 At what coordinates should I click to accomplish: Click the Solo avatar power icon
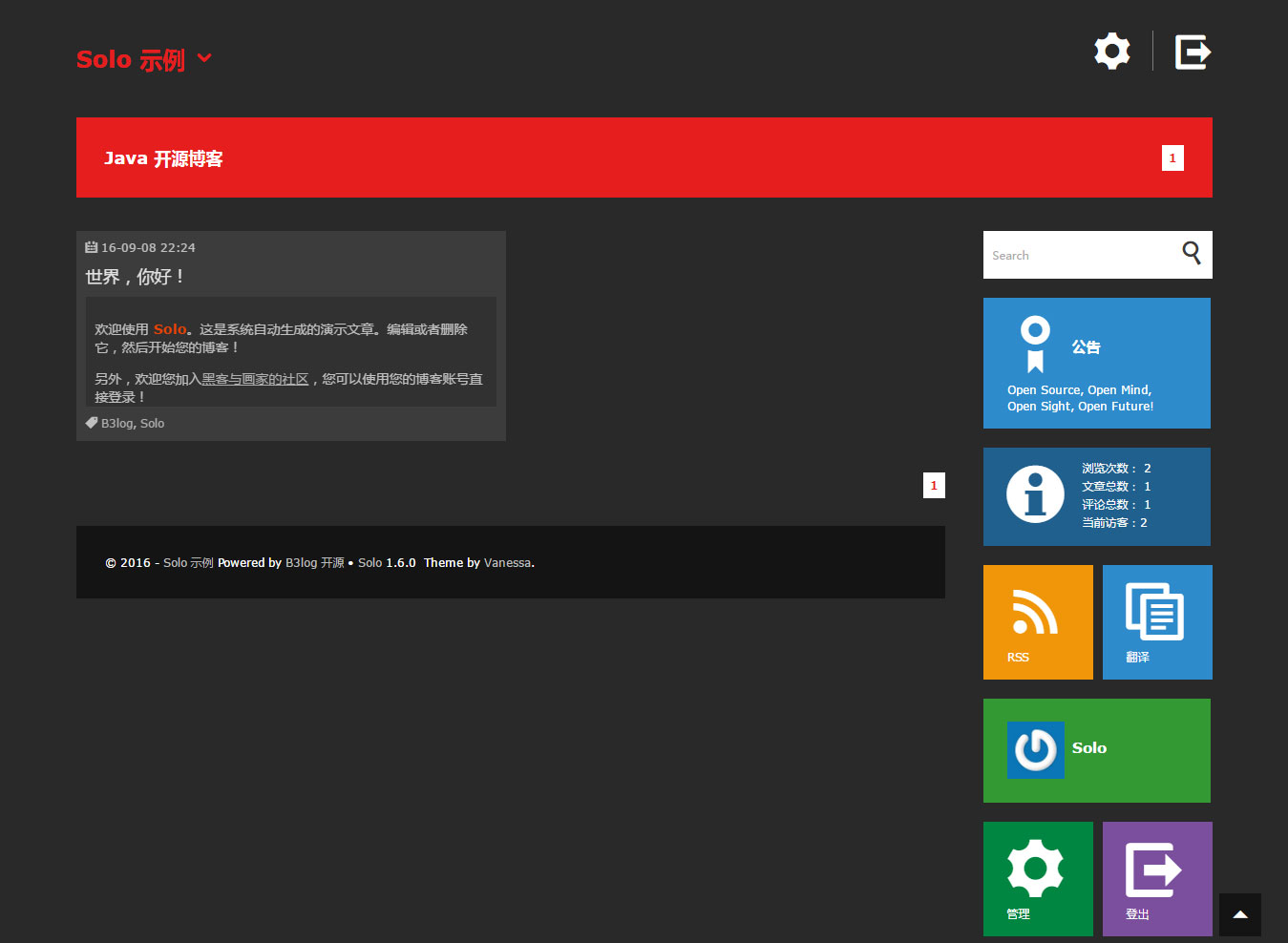pos(1036,749)
